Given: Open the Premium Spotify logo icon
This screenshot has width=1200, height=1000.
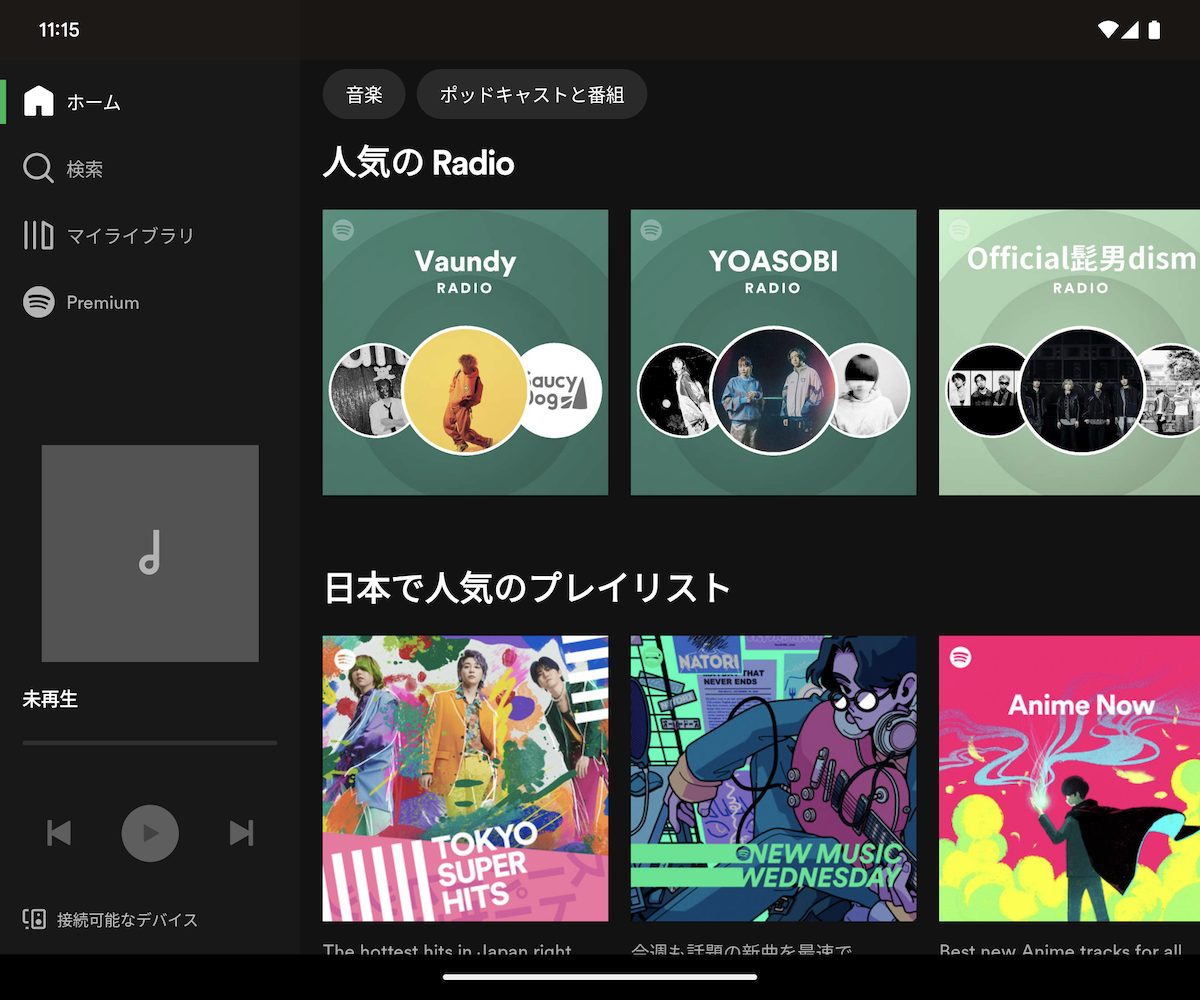Looking at the screenshot, I should (38, 302).
